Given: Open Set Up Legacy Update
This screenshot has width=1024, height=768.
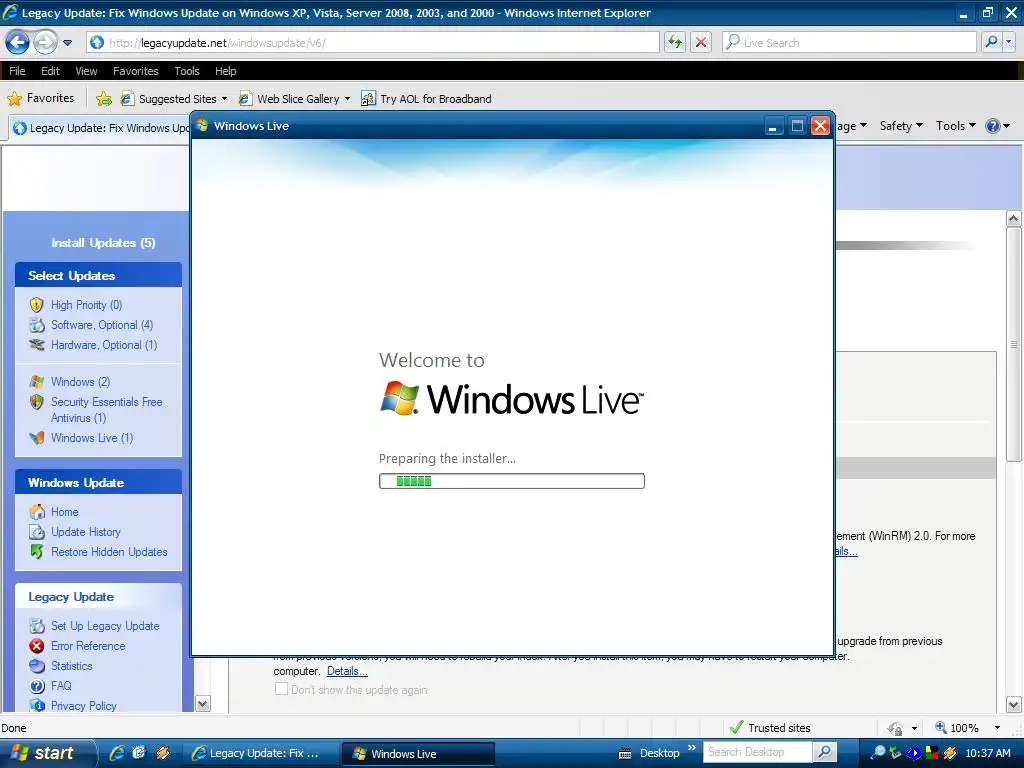Looking at the screenshot, I should click(105, 626).
